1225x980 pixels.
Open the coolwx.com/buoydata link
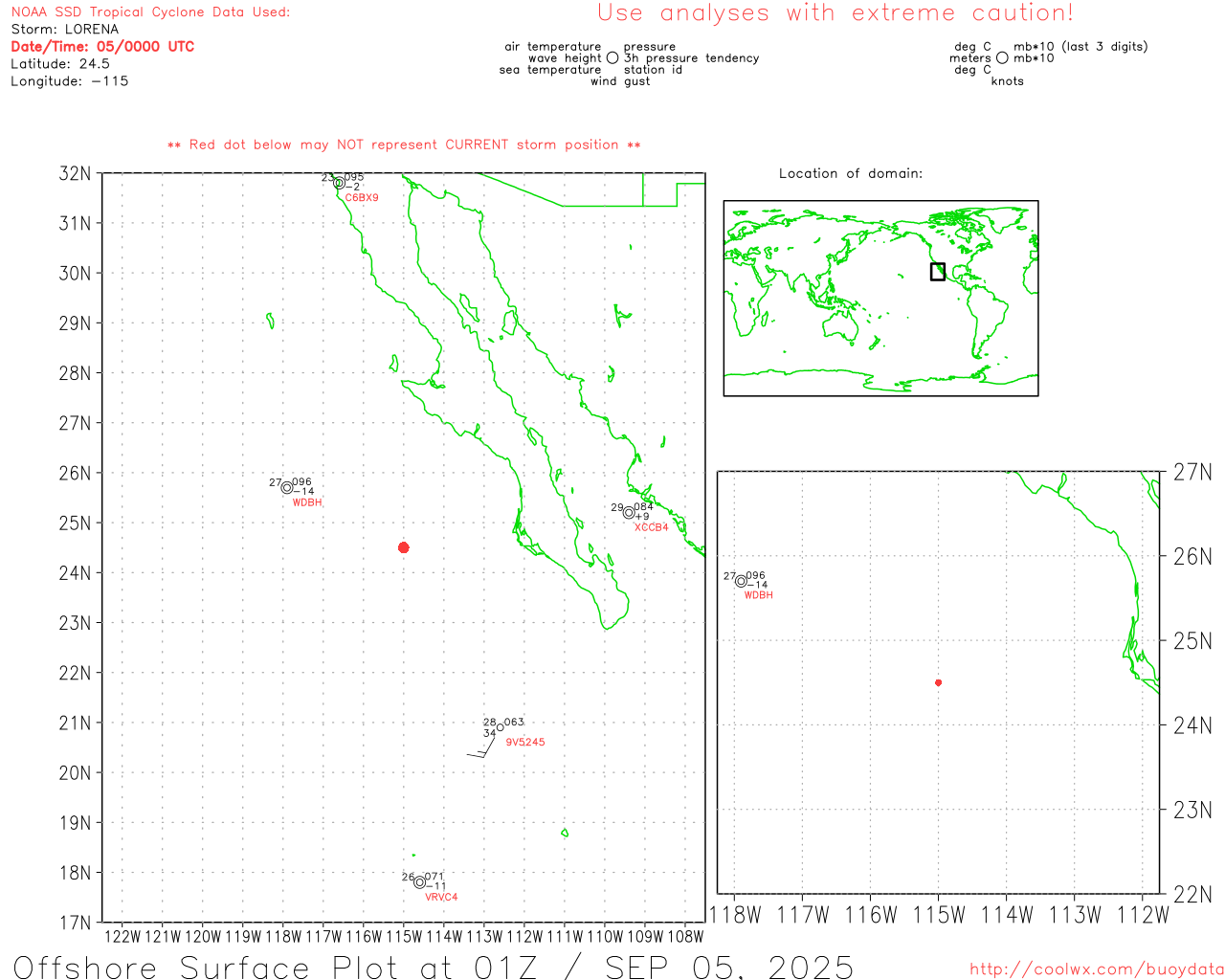[1097, 969]
